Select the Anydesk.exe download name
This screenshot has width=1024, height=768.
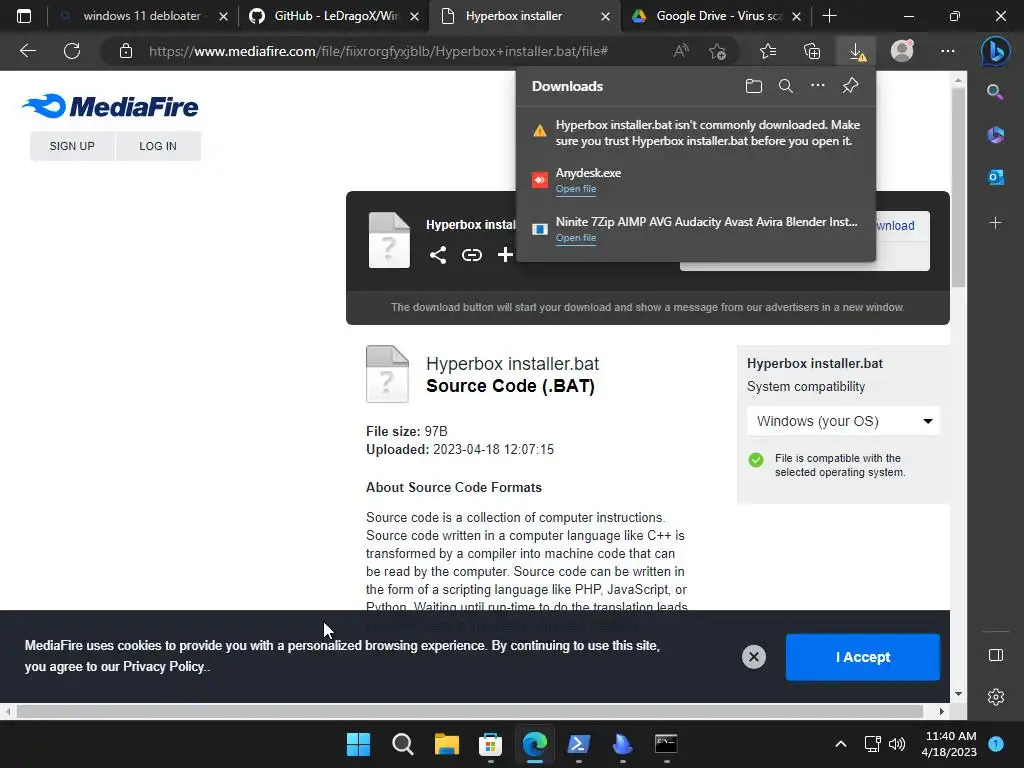click(x=588, y=173)
